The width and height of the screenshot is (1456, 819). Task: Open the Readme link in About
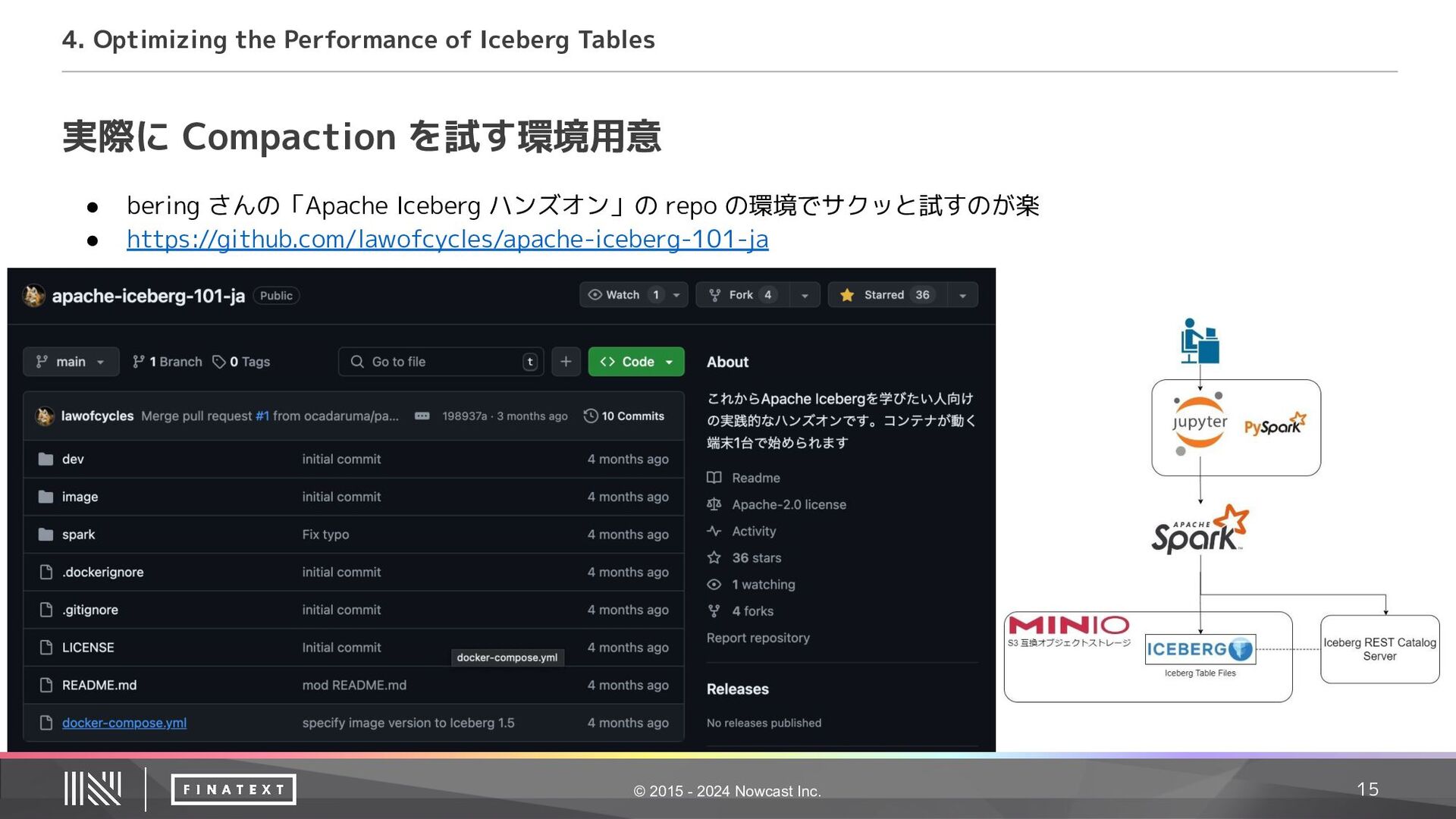pos(756,478)
